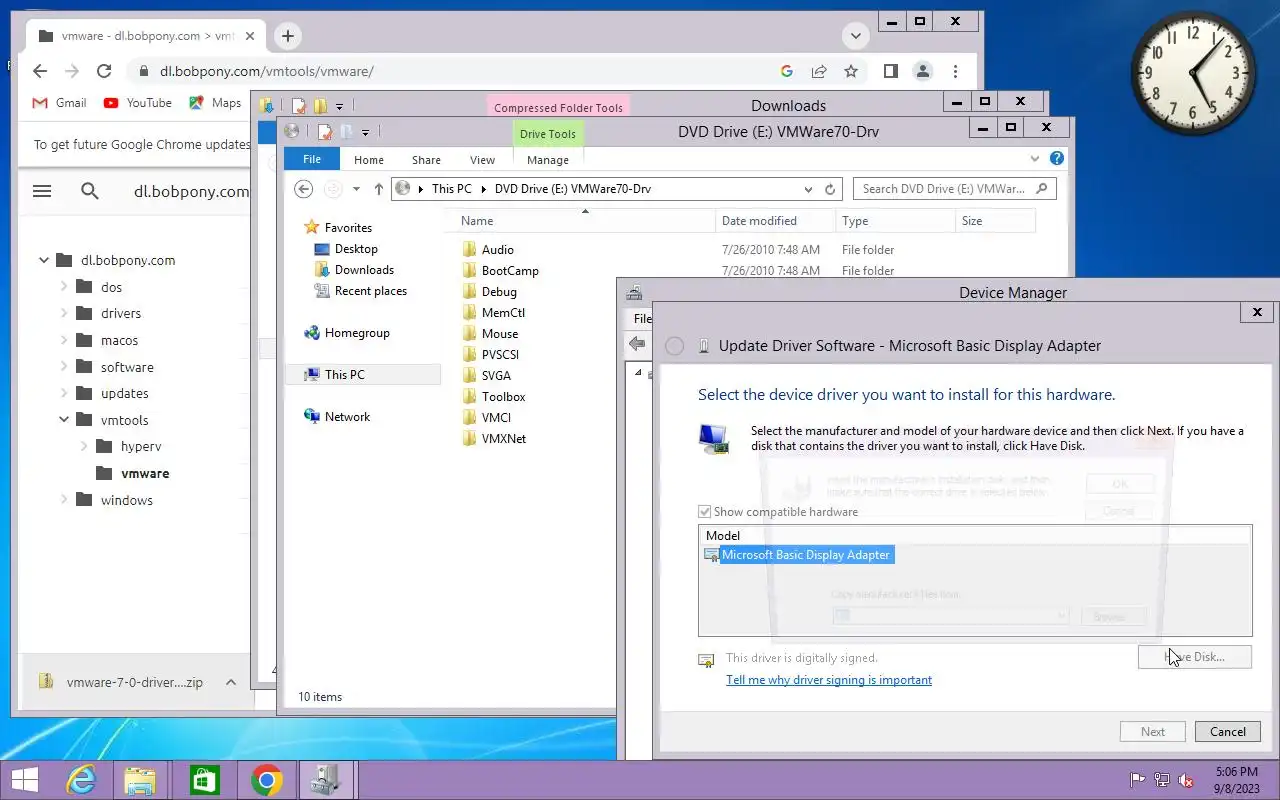Click the volume icon in system tray
This screenshot has width=1280, height=800.
(x=1186, y=780)
